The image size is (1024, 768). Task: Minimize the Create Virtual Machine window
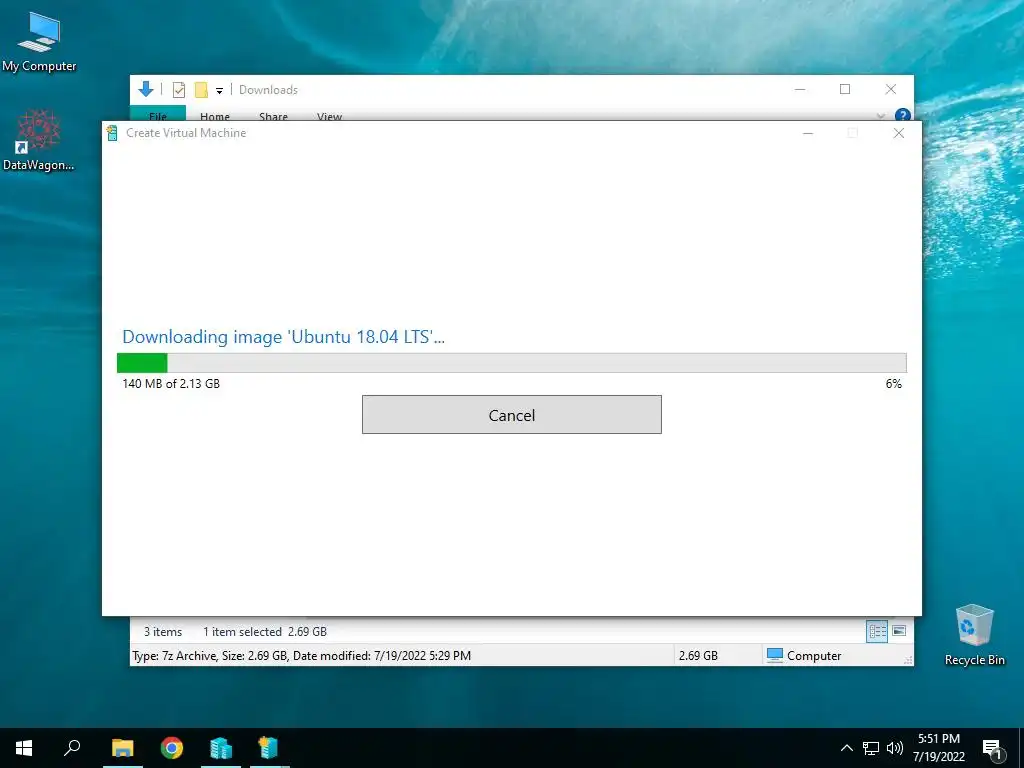point(808,133)
